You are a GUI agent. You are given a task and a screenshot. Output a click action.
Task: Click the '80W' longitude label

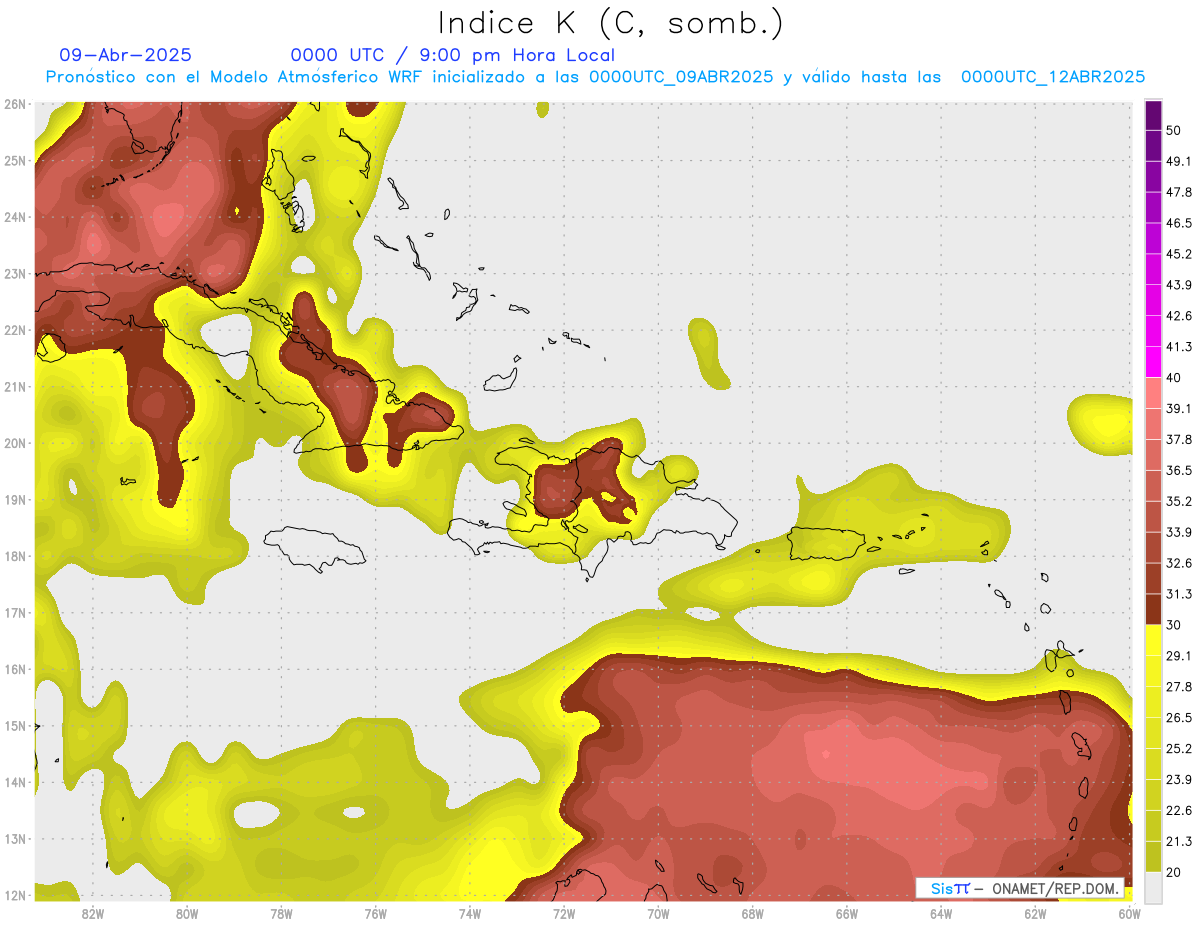186,913
